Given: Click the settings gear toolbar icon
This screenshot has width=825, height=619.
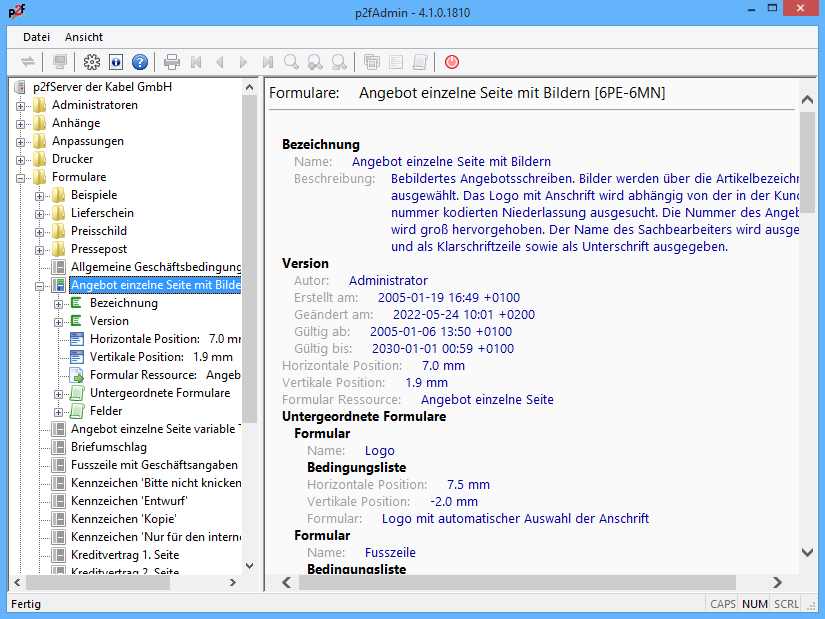Looking at the screenshot, I should (x=92, y=62).
